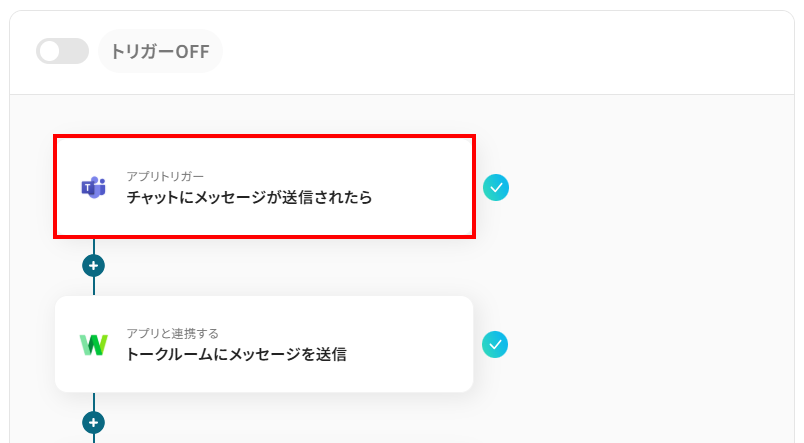Click the checkmark beside the Teams trigger
The image size is (804, 443).
pyautogui.click(x=496, y=187)
